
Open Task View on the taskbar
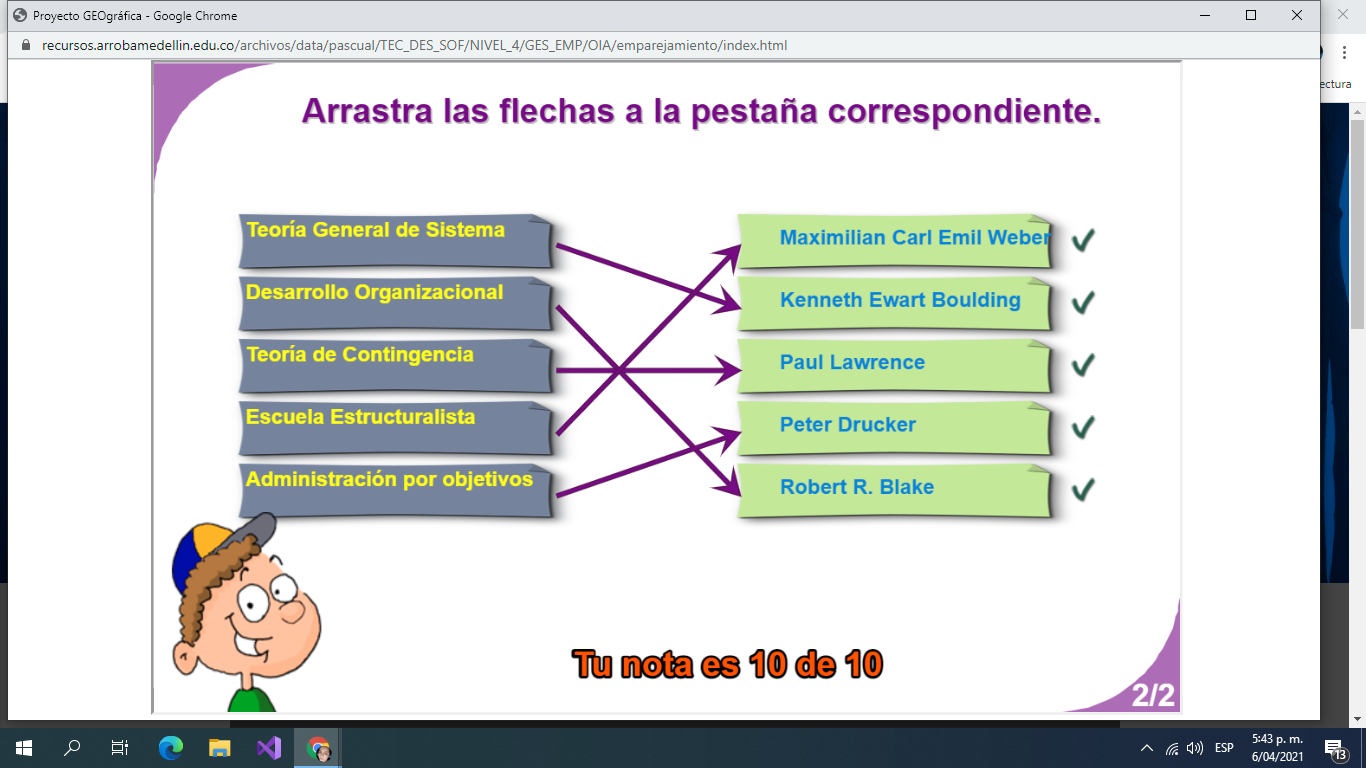(120, 747)
